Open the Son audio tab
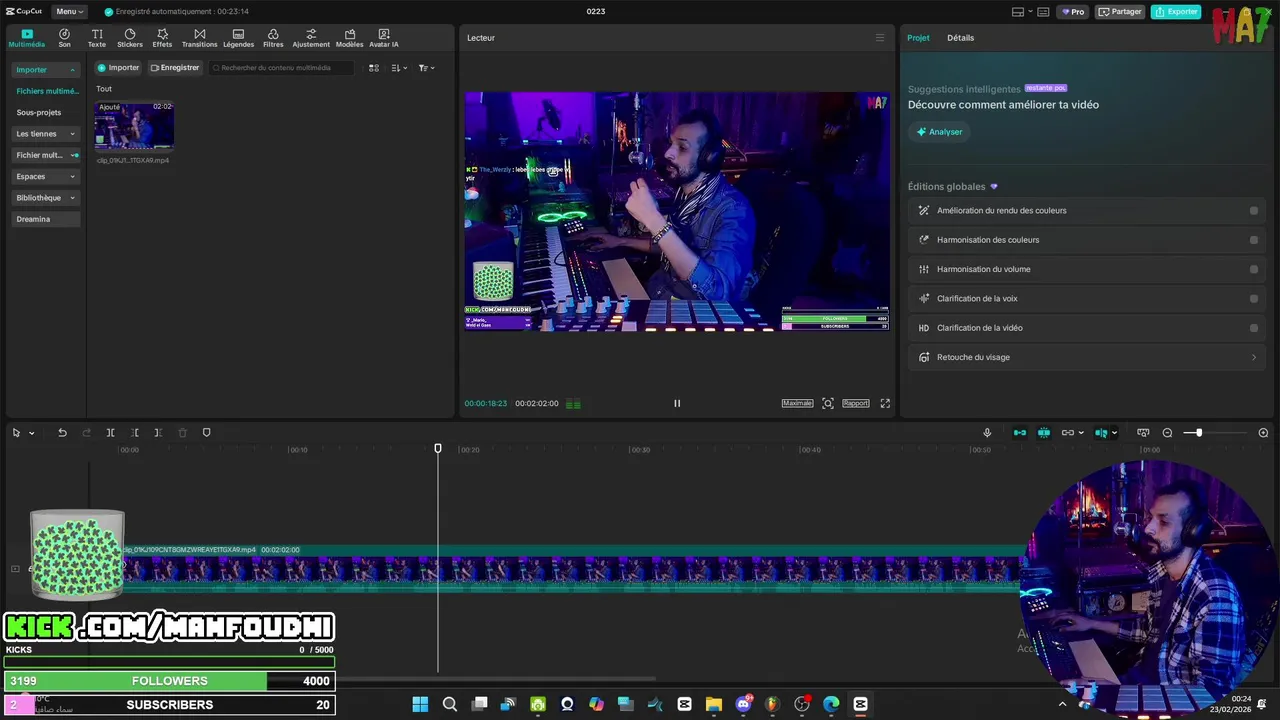Screen dimensions: 1280x720 point(64,38)
